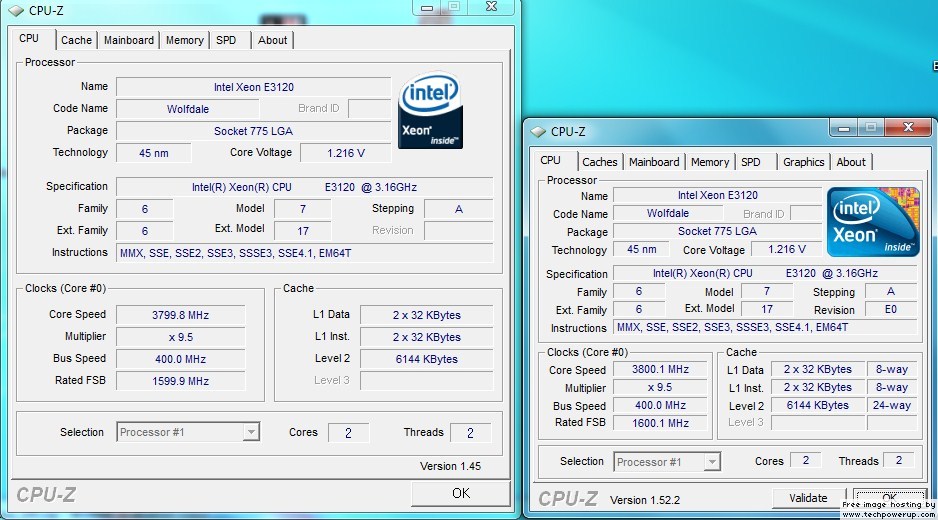Switch to Cache tab in left CPU-Z window
Viewport: 938px width, 520px height.
77,40
